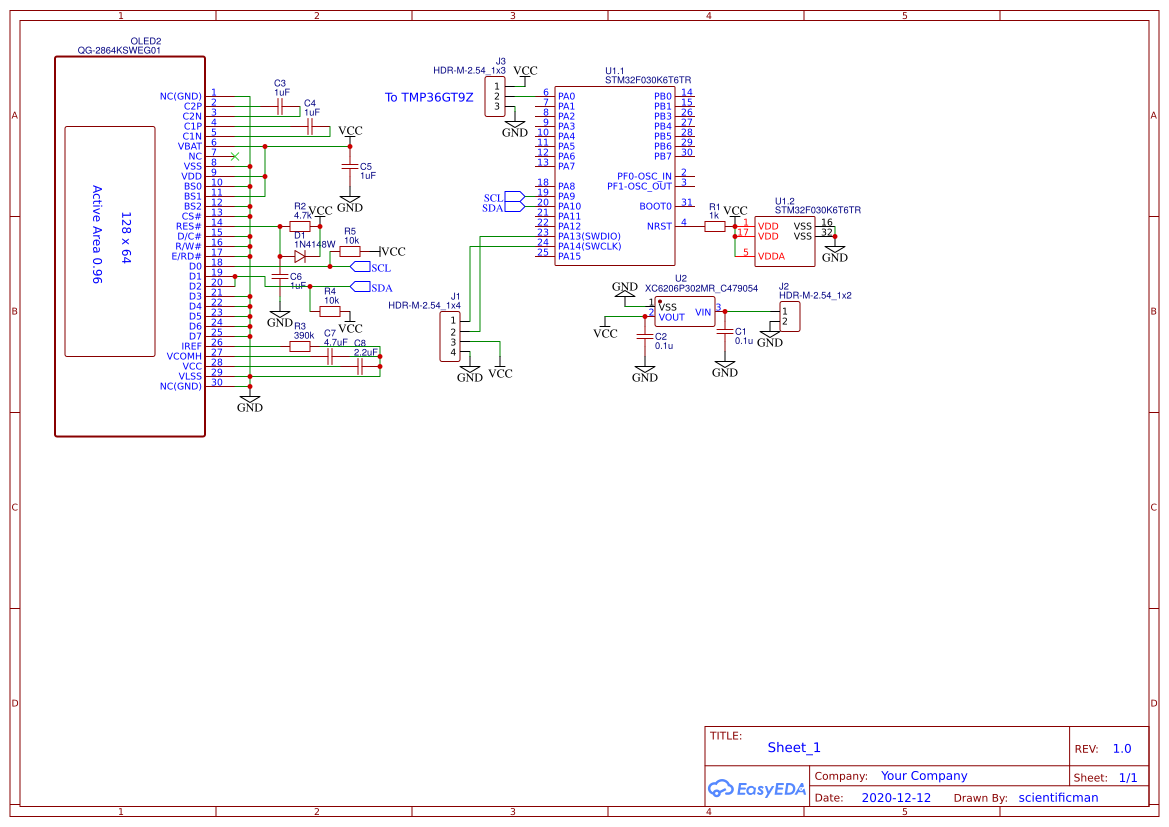Select the VCC power flag above R2

(318, 211)
